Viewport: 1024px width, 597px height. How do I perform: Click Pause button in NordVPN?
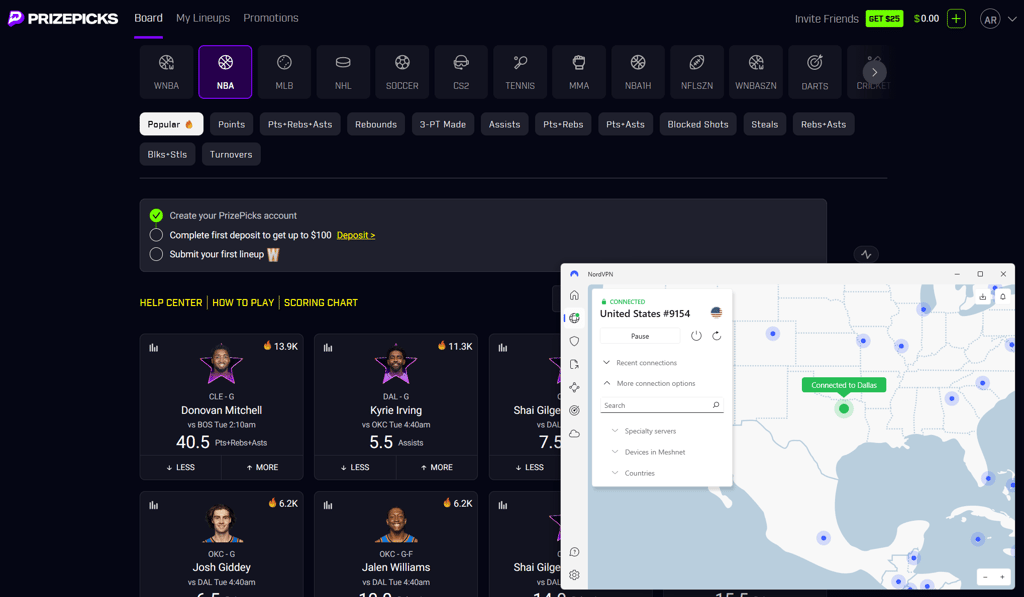tap(640, 336)
